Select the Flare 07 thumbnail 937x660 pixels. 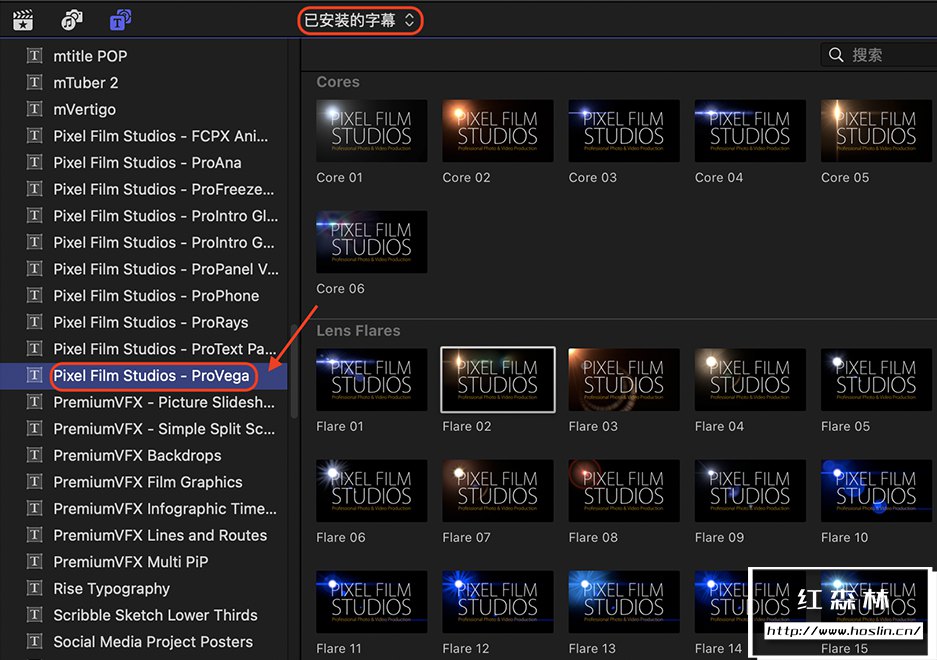(x=498, y=491)
